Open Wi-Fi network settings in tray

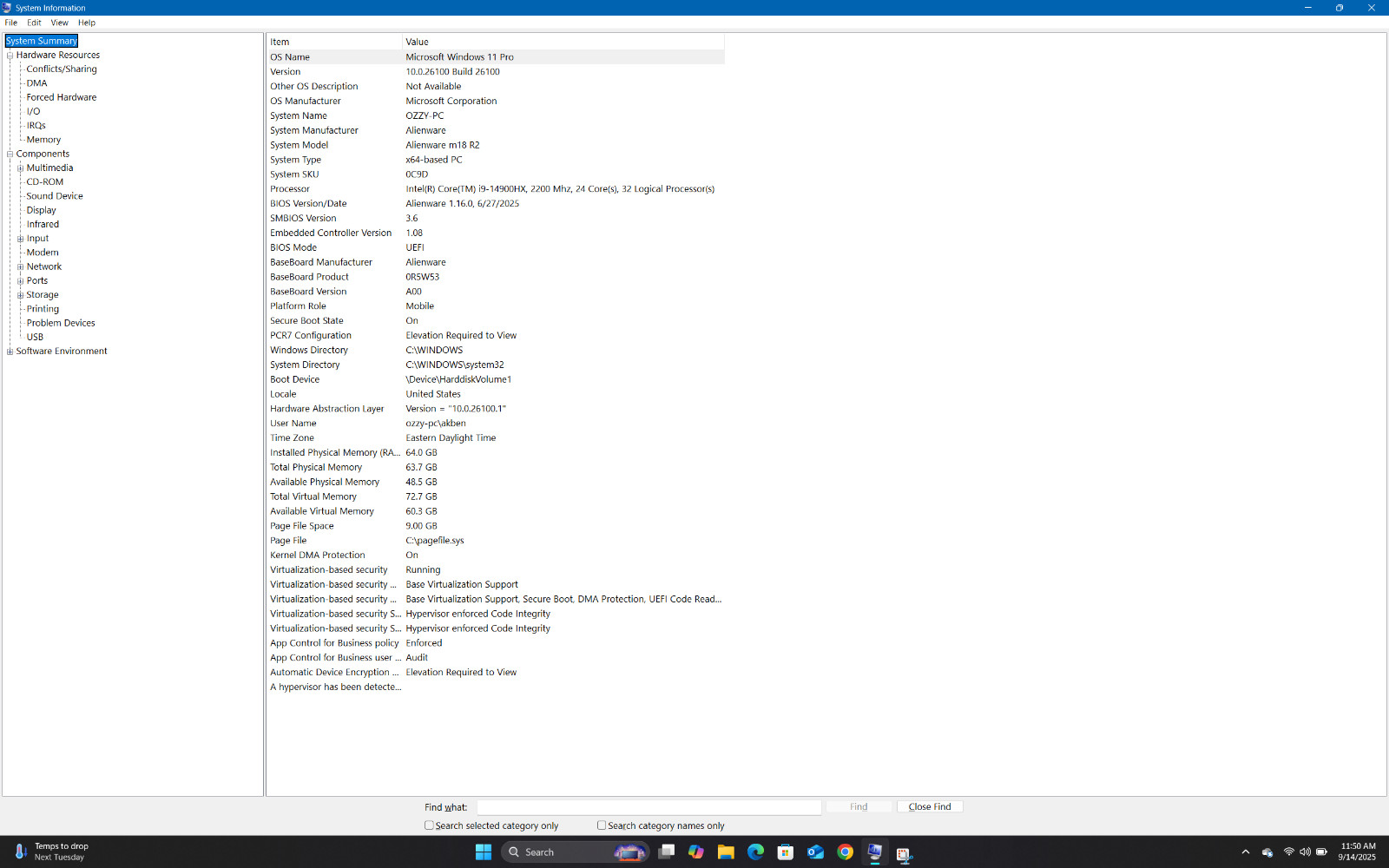tap(1288, 852)
